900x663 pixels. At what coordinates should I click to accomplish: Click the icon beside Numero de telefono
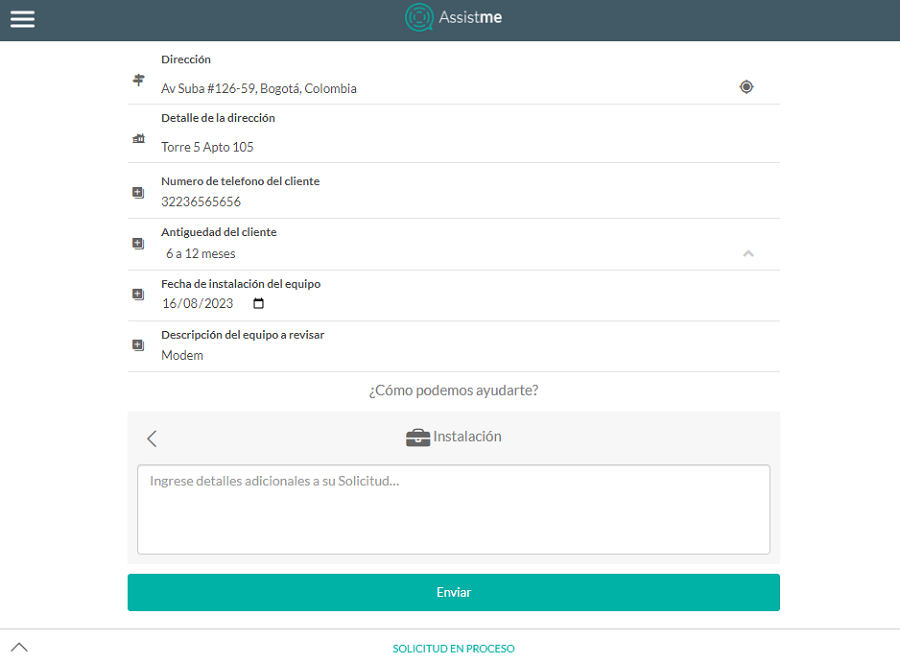[138, 192]
